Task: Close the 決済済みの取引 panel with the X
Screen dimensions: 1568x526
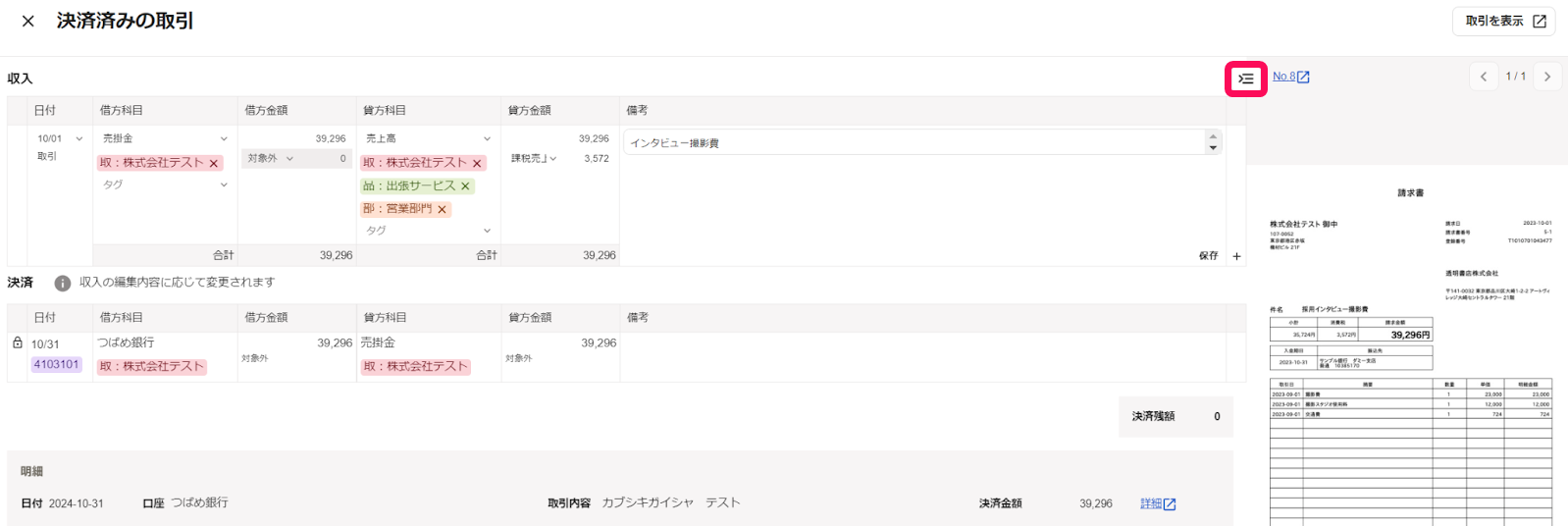Action: pos(28,21)
